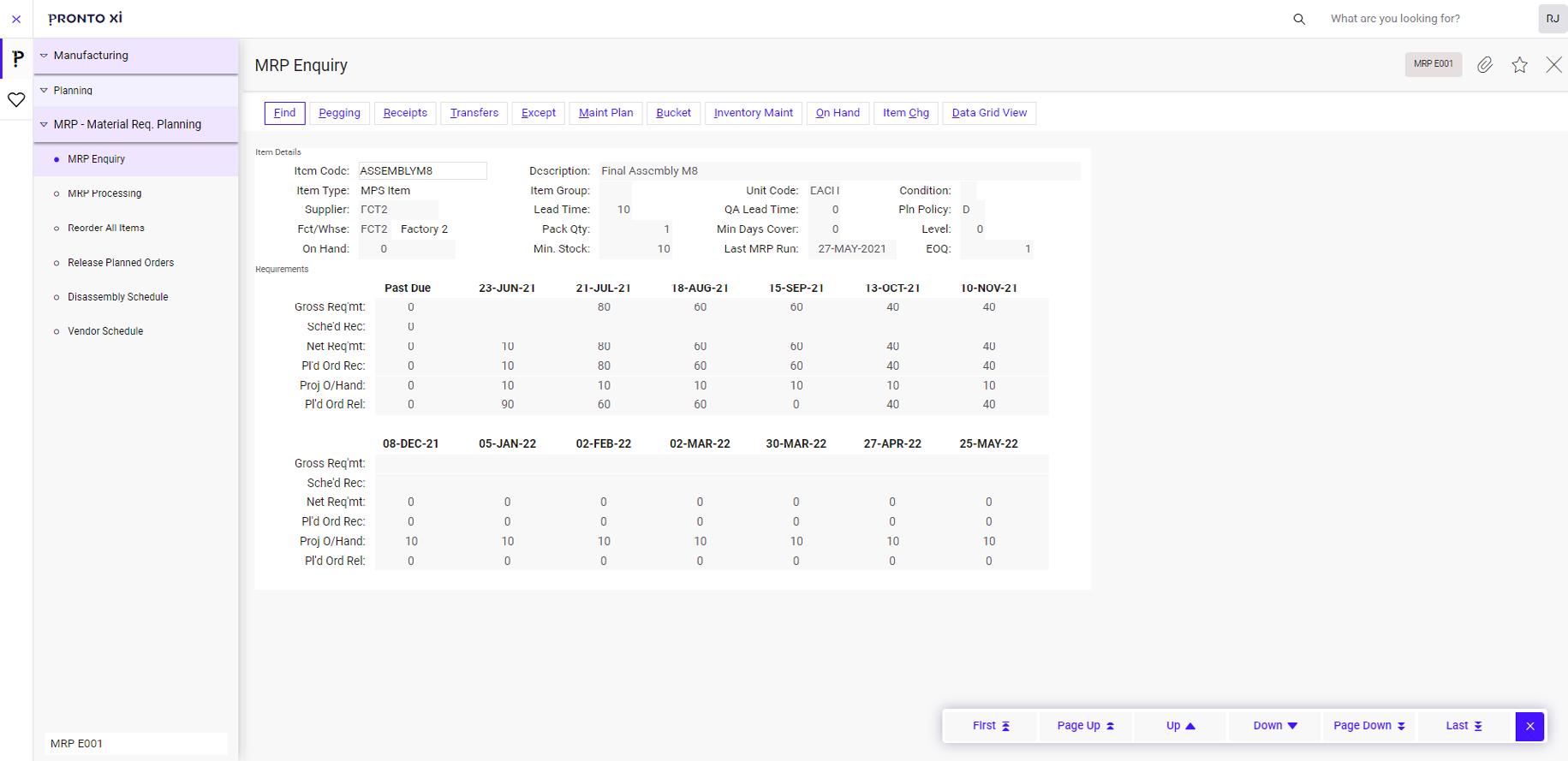Click the Pegging button

(340, 113)
